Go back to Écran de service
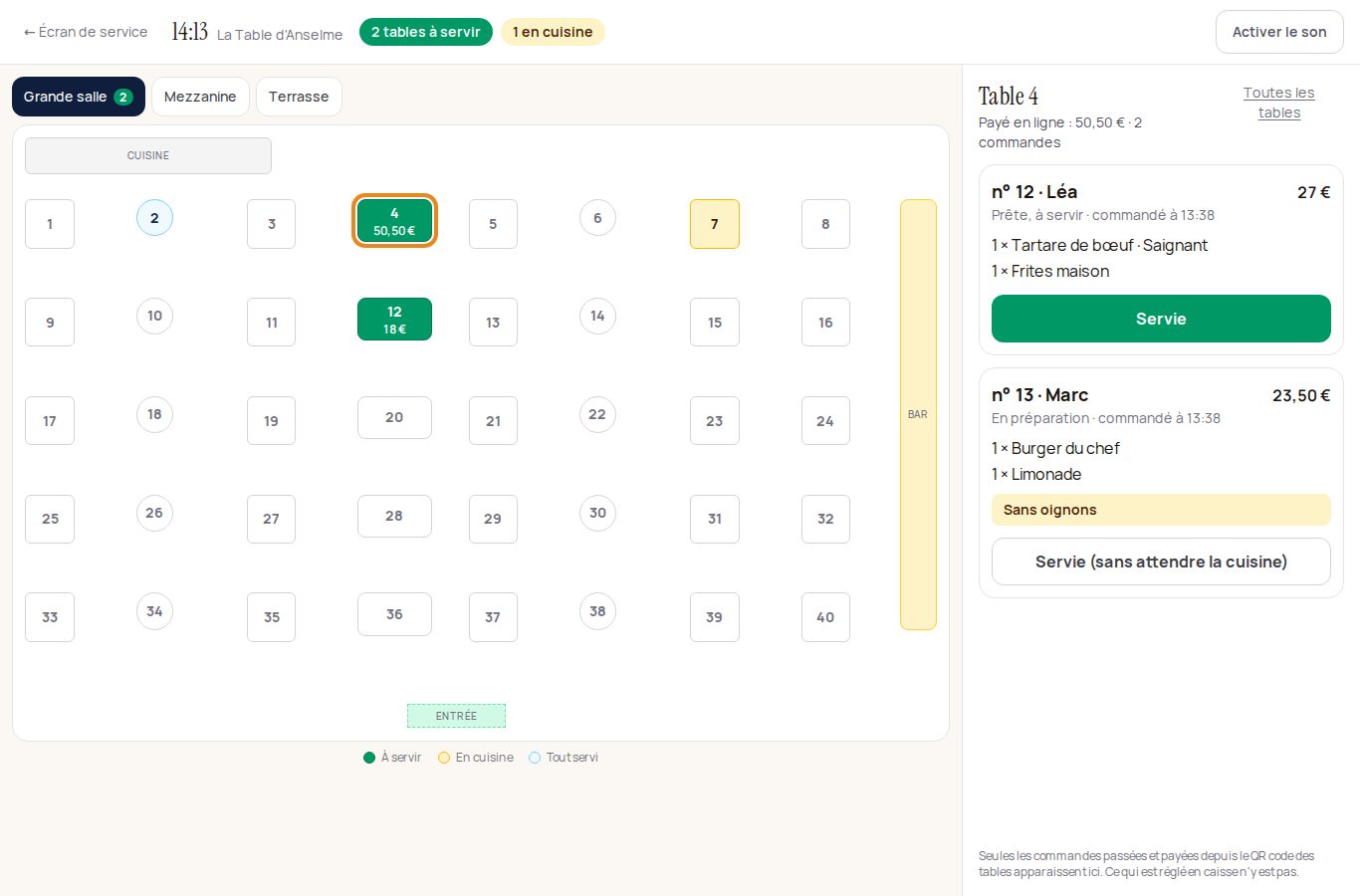The width and height of the screenshot is (1360, 896). click(86, 32)
